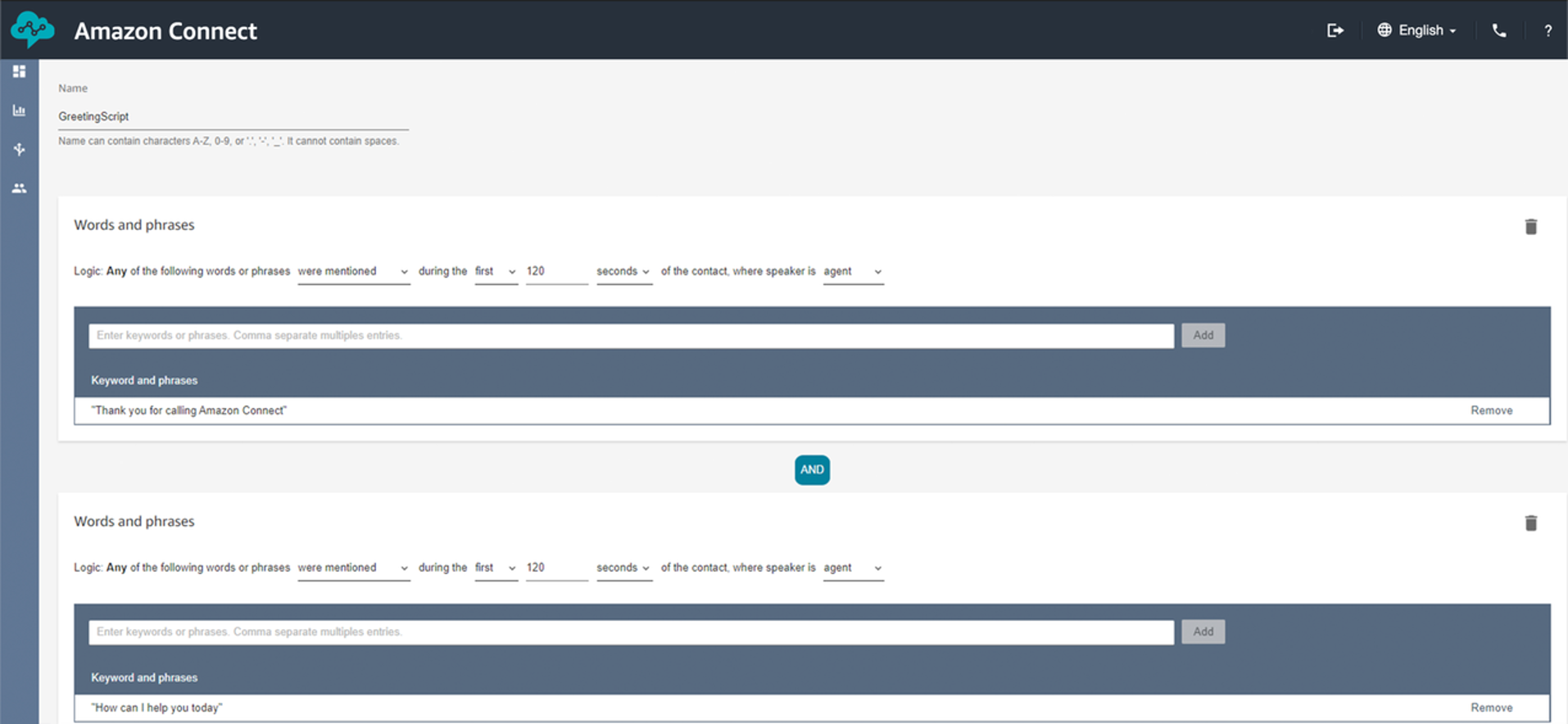The height and width of the screenshot is (724, 1568).
Task: Click Add button in second condition
Action: click(x=1203, y=632)
